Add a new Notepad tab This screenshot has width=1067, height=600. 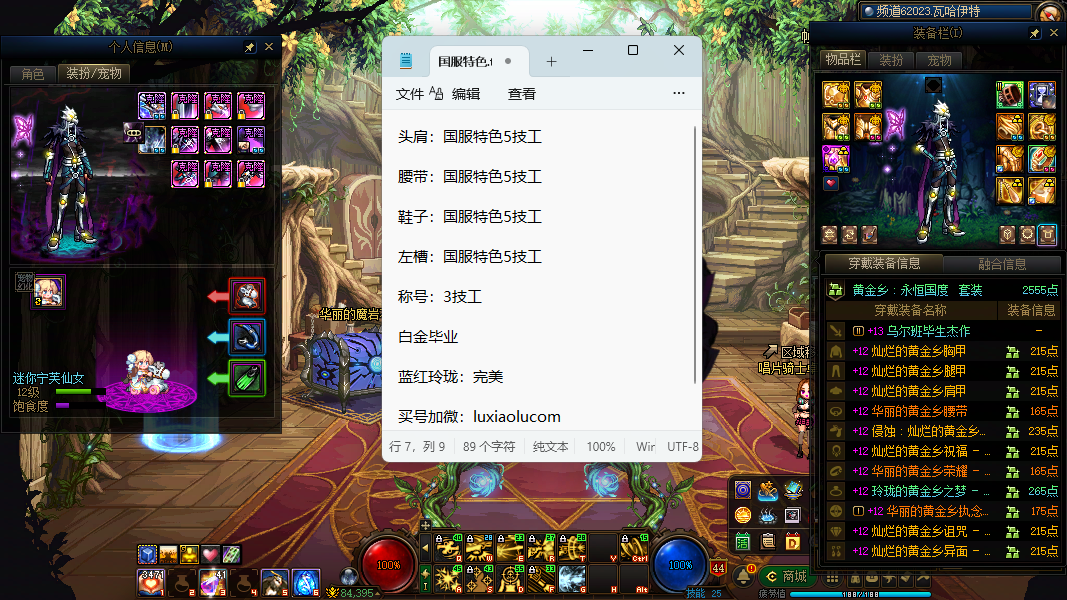tap(551, 61)
